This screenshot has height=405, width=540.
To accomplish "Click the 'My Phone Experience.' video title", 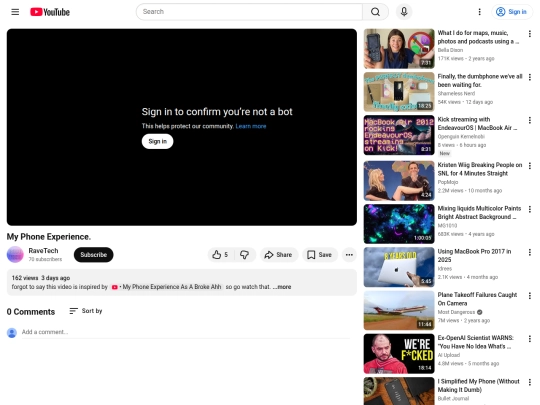I will coord(49,237).
